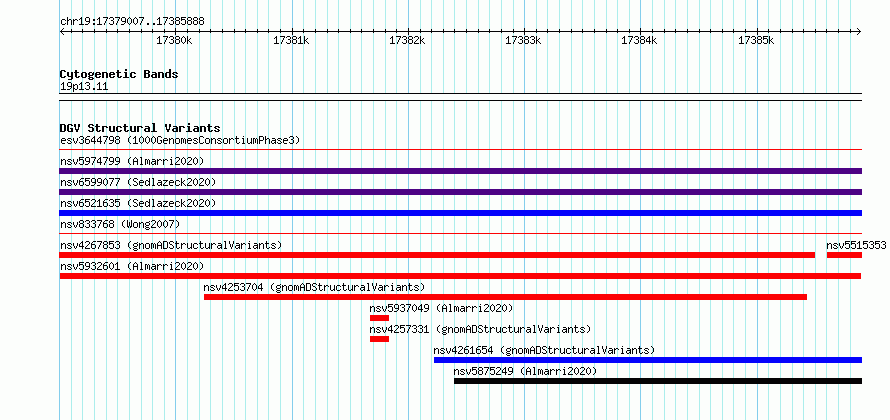Open variant label nsv4261654 (gnomADStructuralVariants)
Viewport: 890px width, 420px height.
point(544,350)
